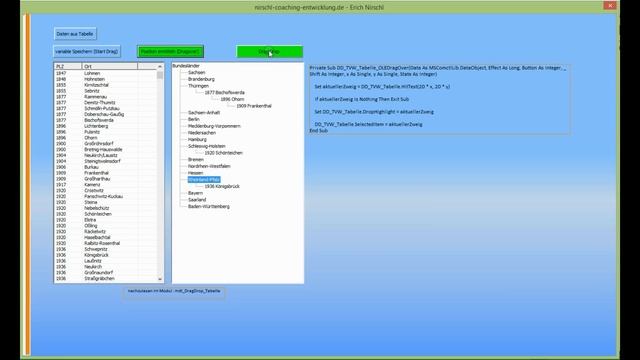This screenshot has width=640, height=360.
Task: Click the 'Daten aus Tabelle' button
Action: pyautogui.click(x=75, y=34)
